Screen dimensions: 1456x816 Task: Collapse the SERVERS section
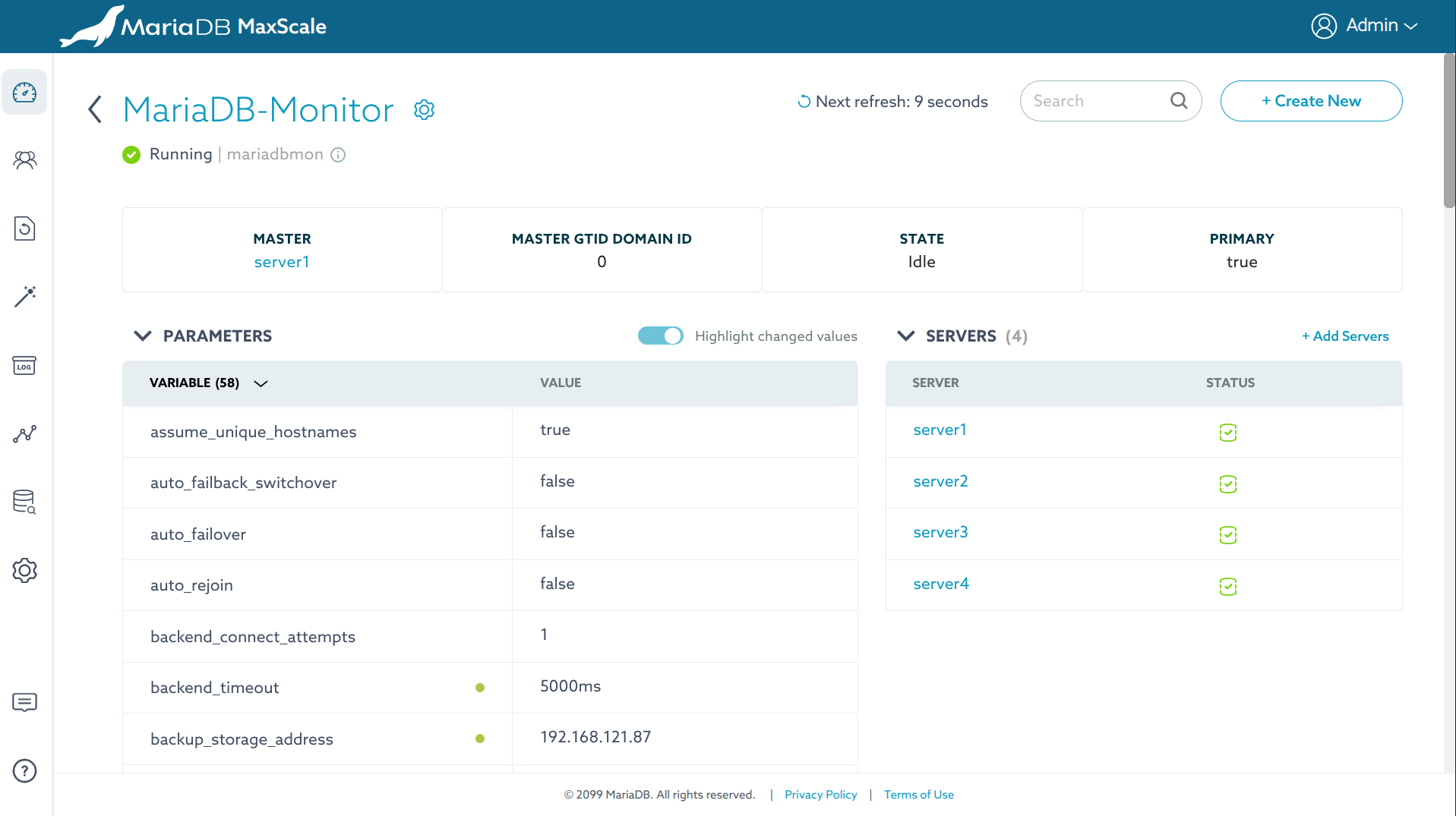[x=905, y=336]
